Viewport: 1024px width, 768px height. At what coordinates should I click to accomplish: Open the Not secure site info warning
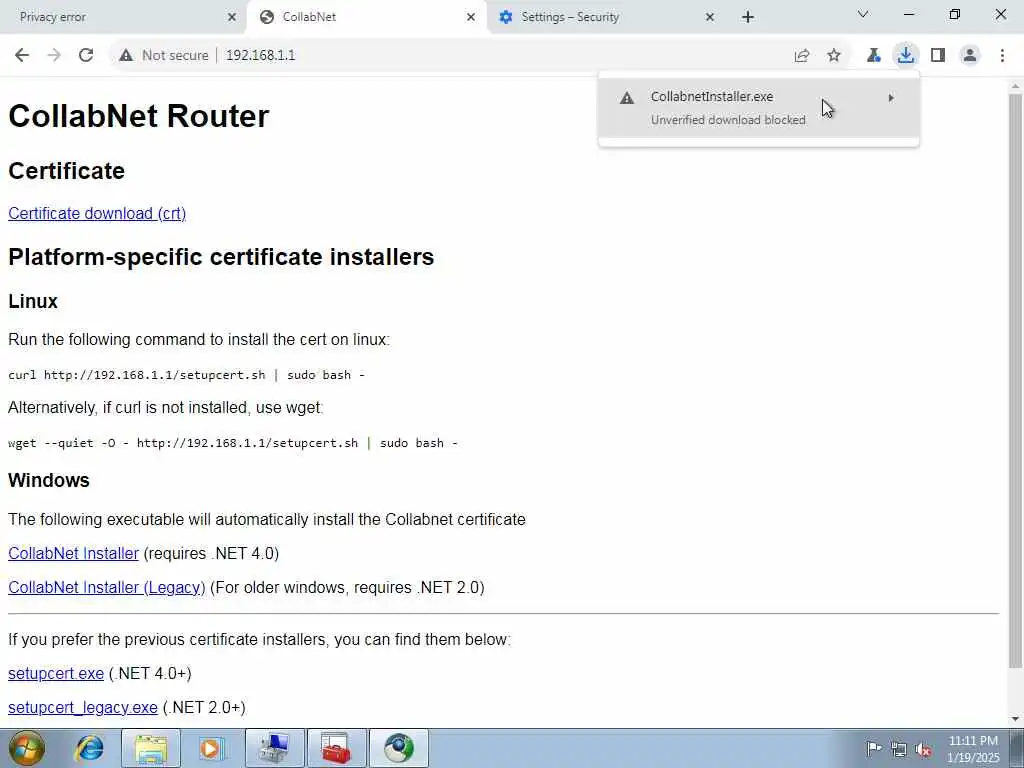[x=164, y=56]
